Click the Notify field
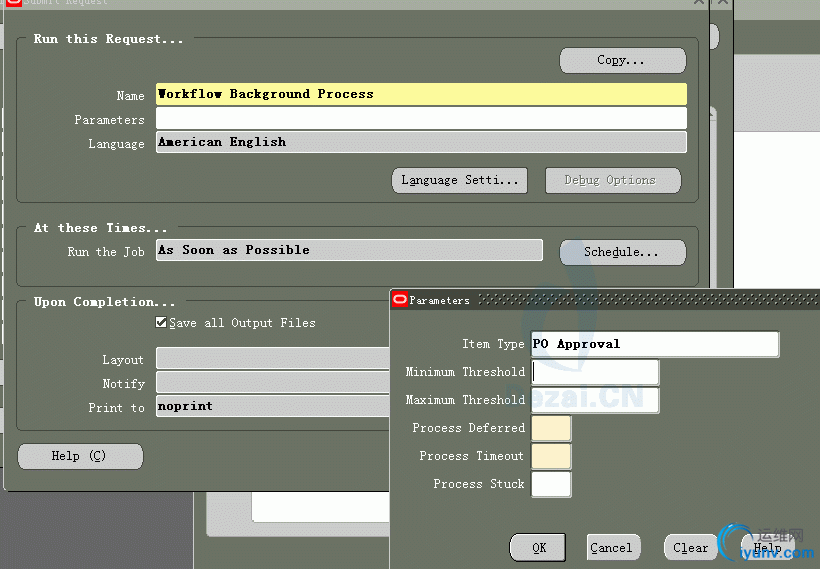 click(272, 382)
